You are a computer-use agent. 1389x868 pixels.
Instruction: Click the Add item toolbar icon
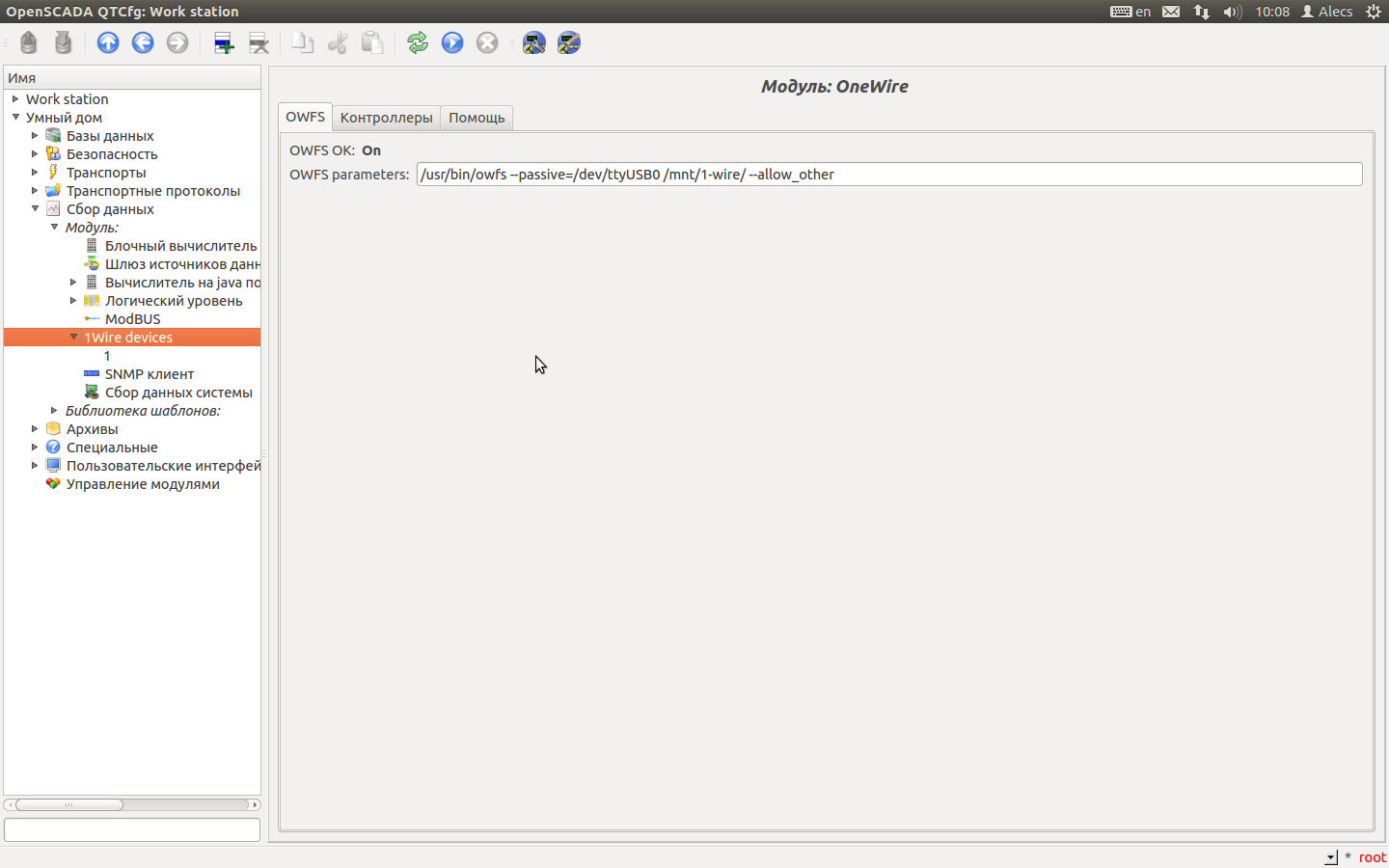click(x=224, y=42)
